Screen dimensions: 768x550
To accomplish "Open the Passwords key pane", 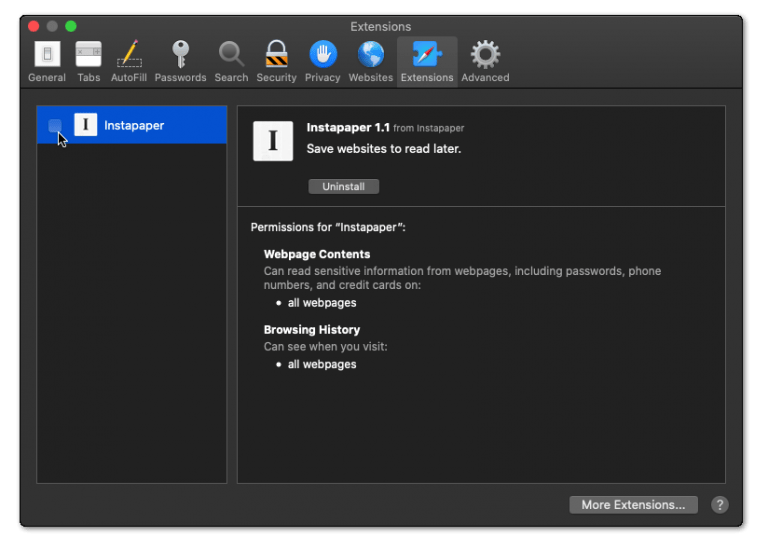I will 180,62.
